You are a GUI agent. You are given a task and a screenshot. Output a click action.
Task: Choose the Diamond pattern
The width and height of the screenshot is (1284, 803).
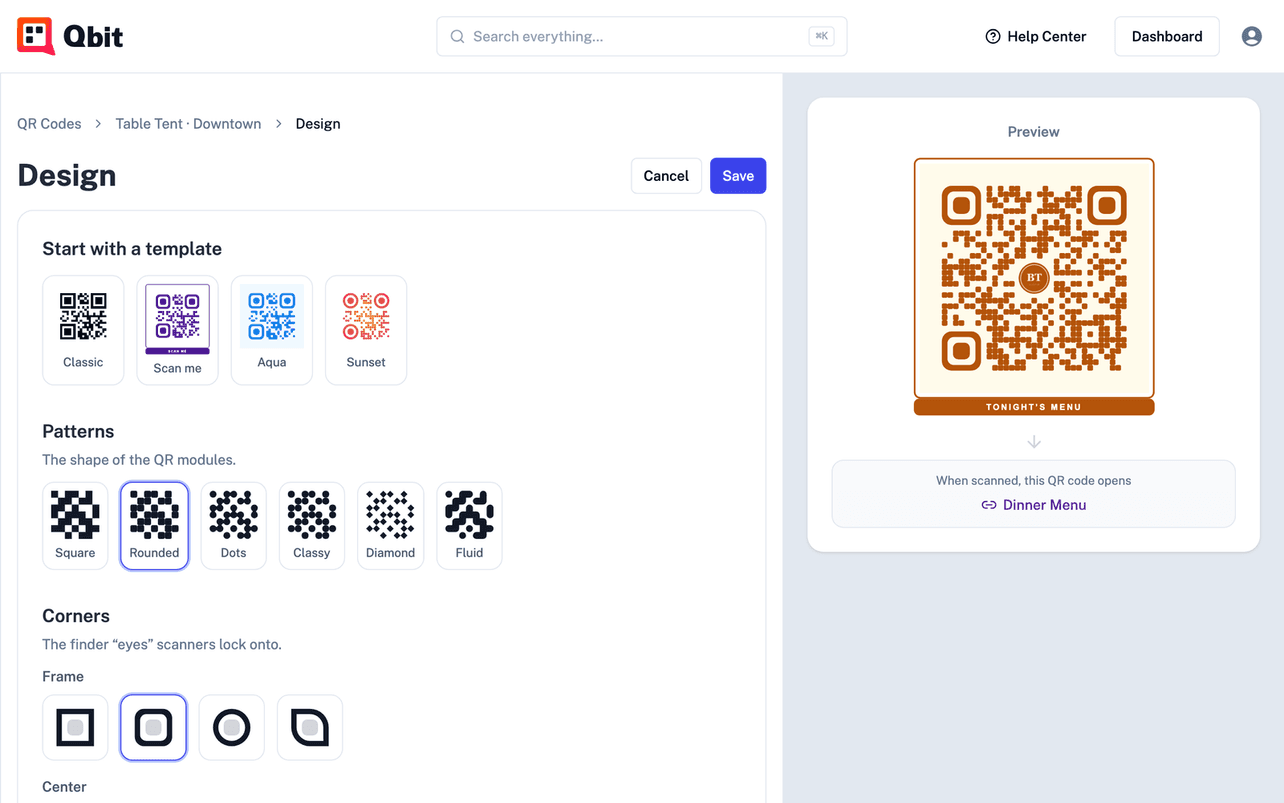pyautogui.click(x=390, y=526)
